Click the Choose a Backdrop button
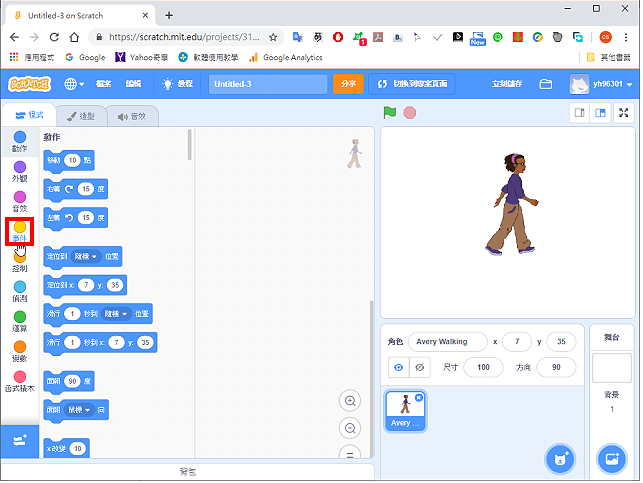643x483 pixels. (x=611, y=459)
